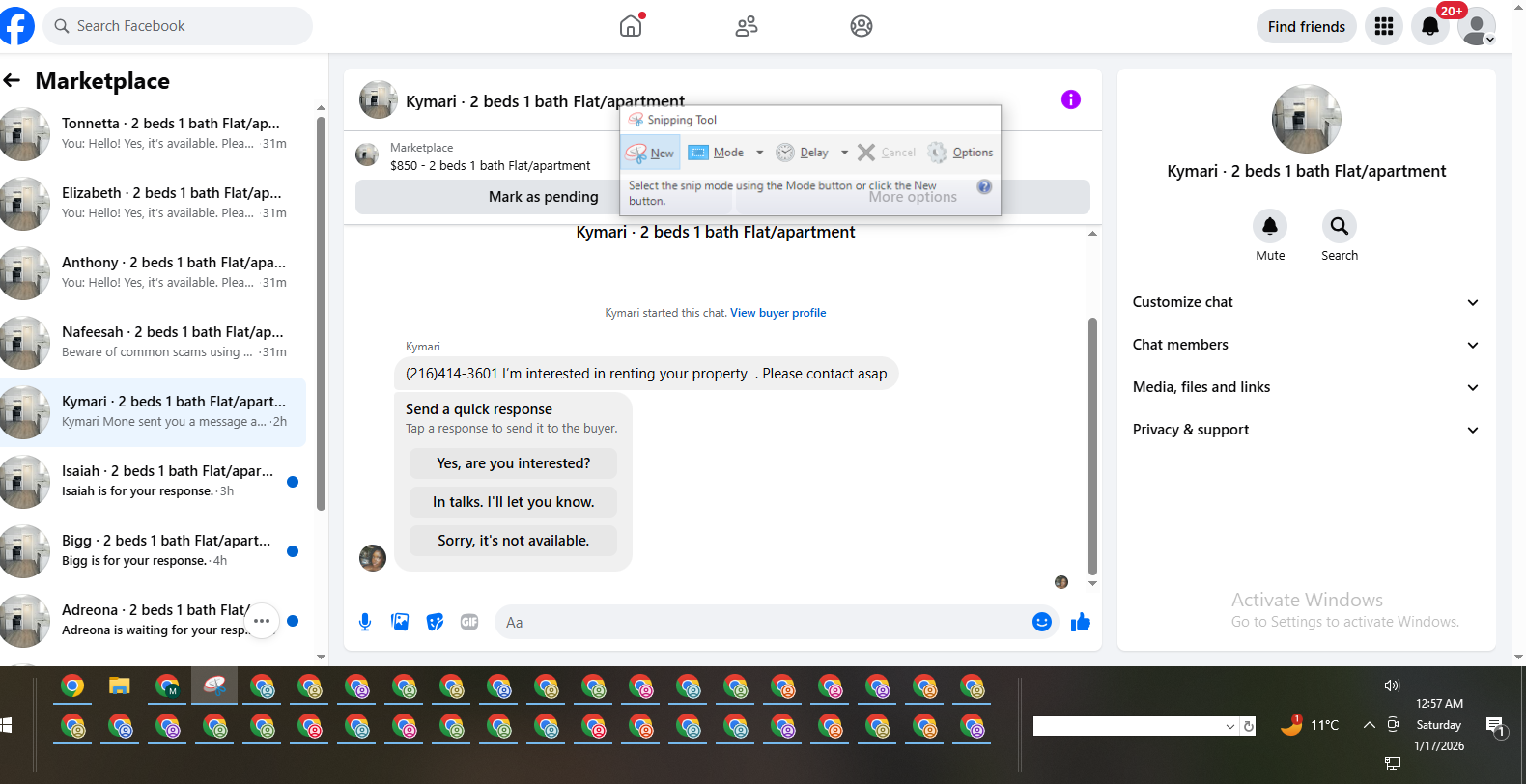Viewport: 1526px width, 784px height.
Task: Send quick response "Sorry, it's not available."
Action: [x=513, y=541]
